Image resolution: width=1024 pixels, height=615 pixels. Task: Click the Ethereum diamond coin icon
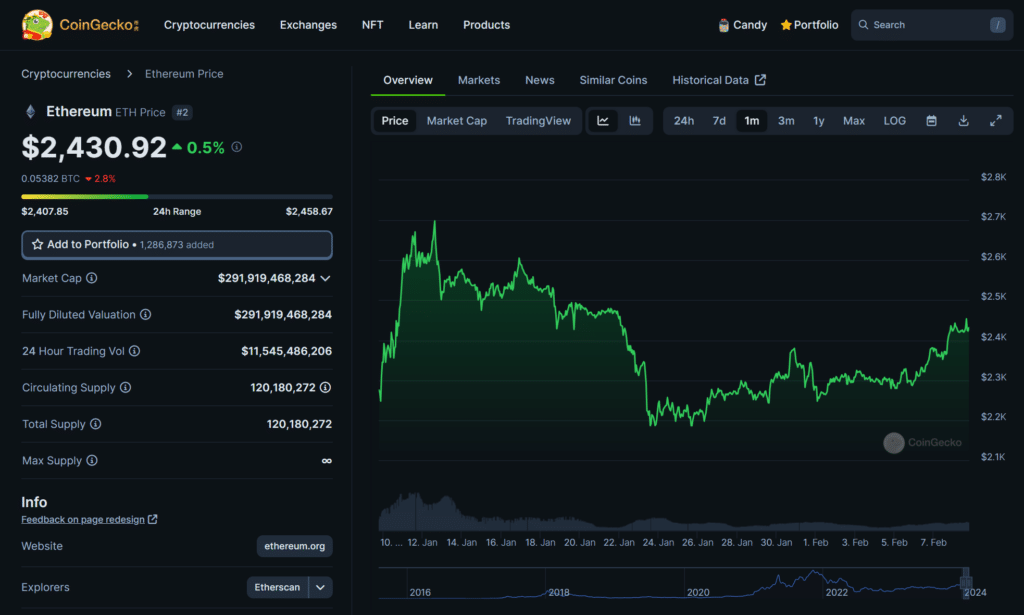[x=30, y=112]
